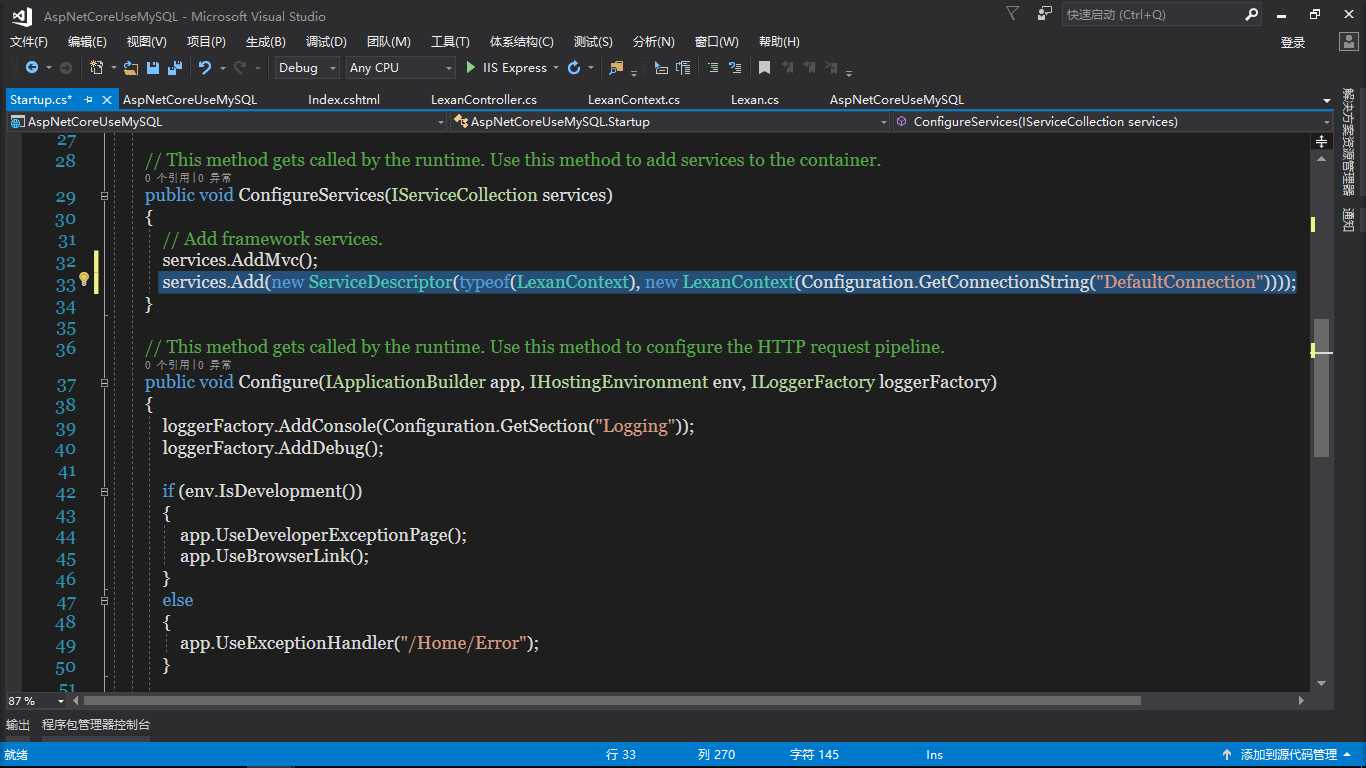Click the Find in Files toolbar icon

click(x=616, y=68)
